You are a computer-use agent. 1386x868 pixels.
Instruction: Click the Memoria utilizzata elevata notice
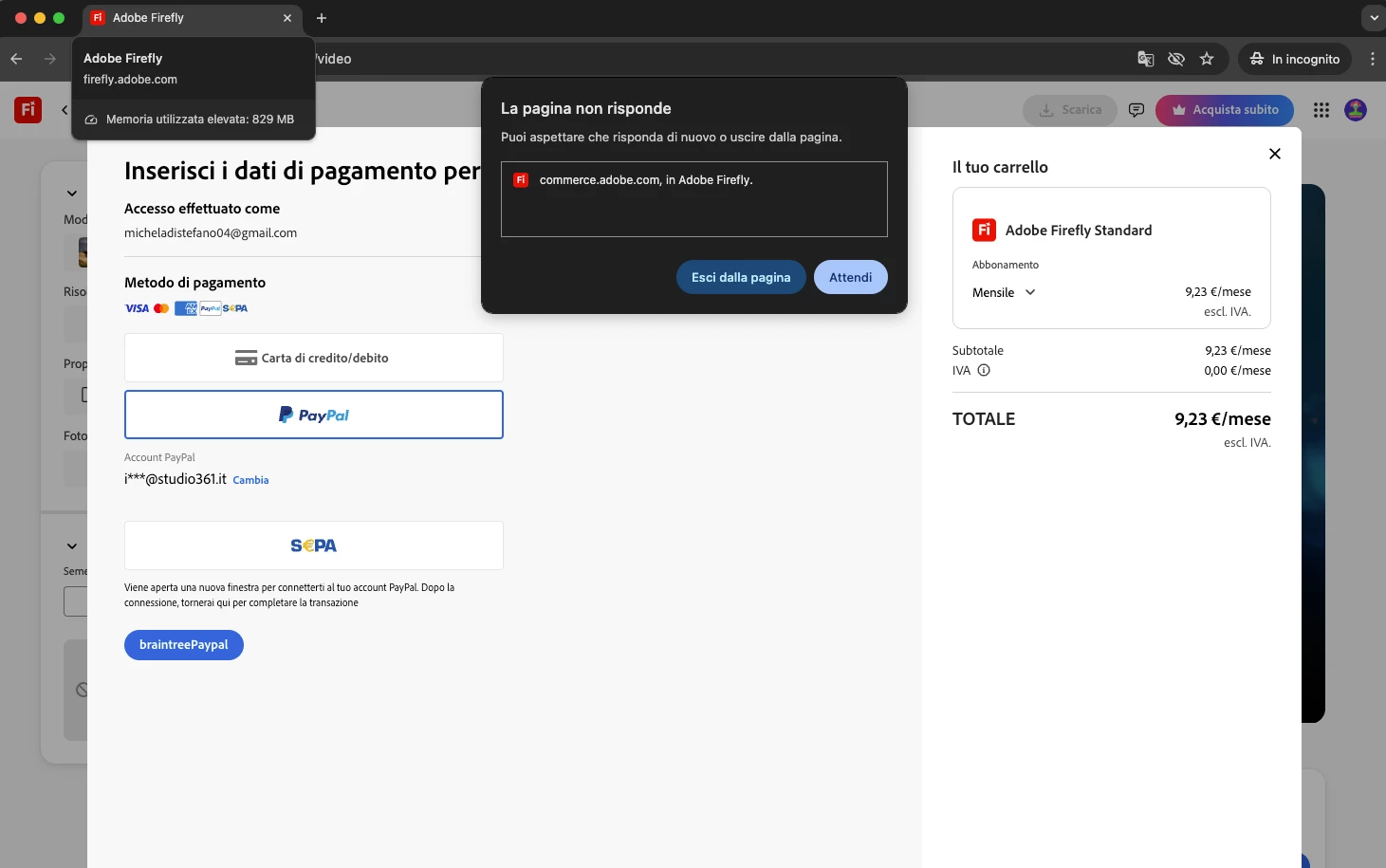[194, 120]
